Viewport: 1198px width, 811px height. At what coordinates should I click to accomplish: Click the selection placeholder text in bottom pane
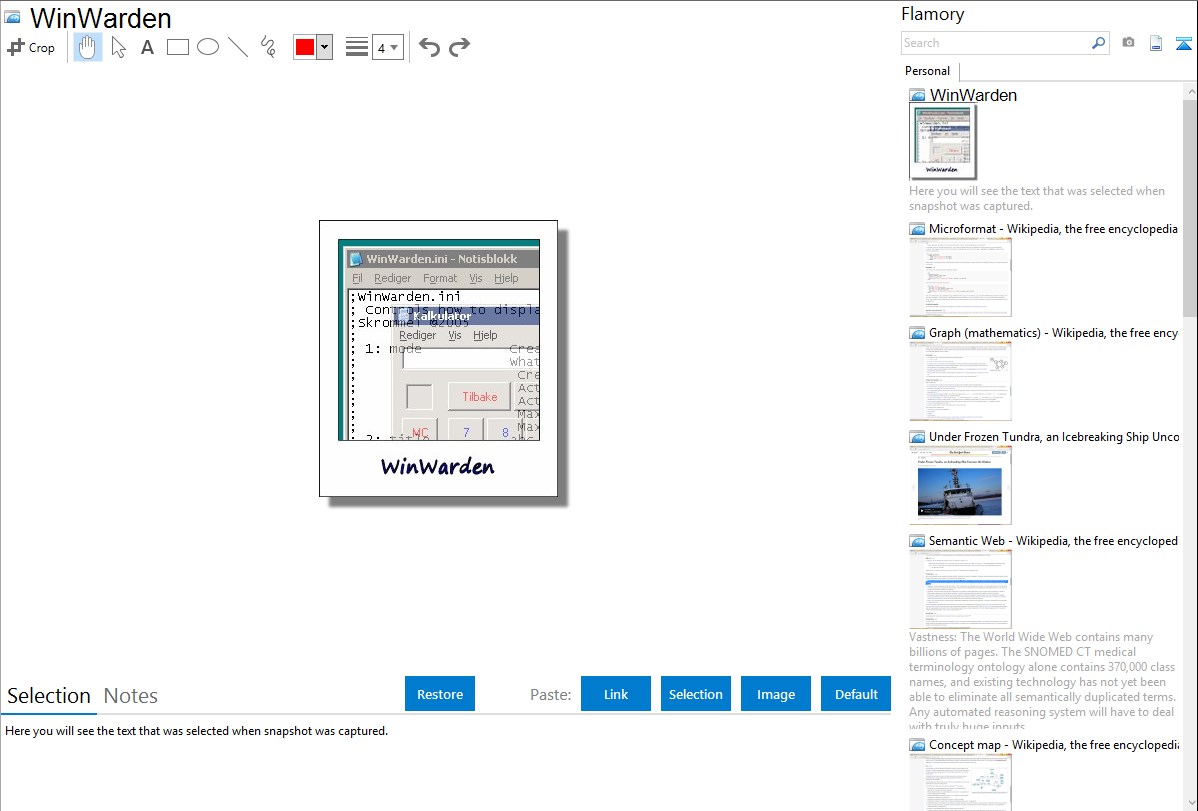pyautogui.click(x=196, y=731)
